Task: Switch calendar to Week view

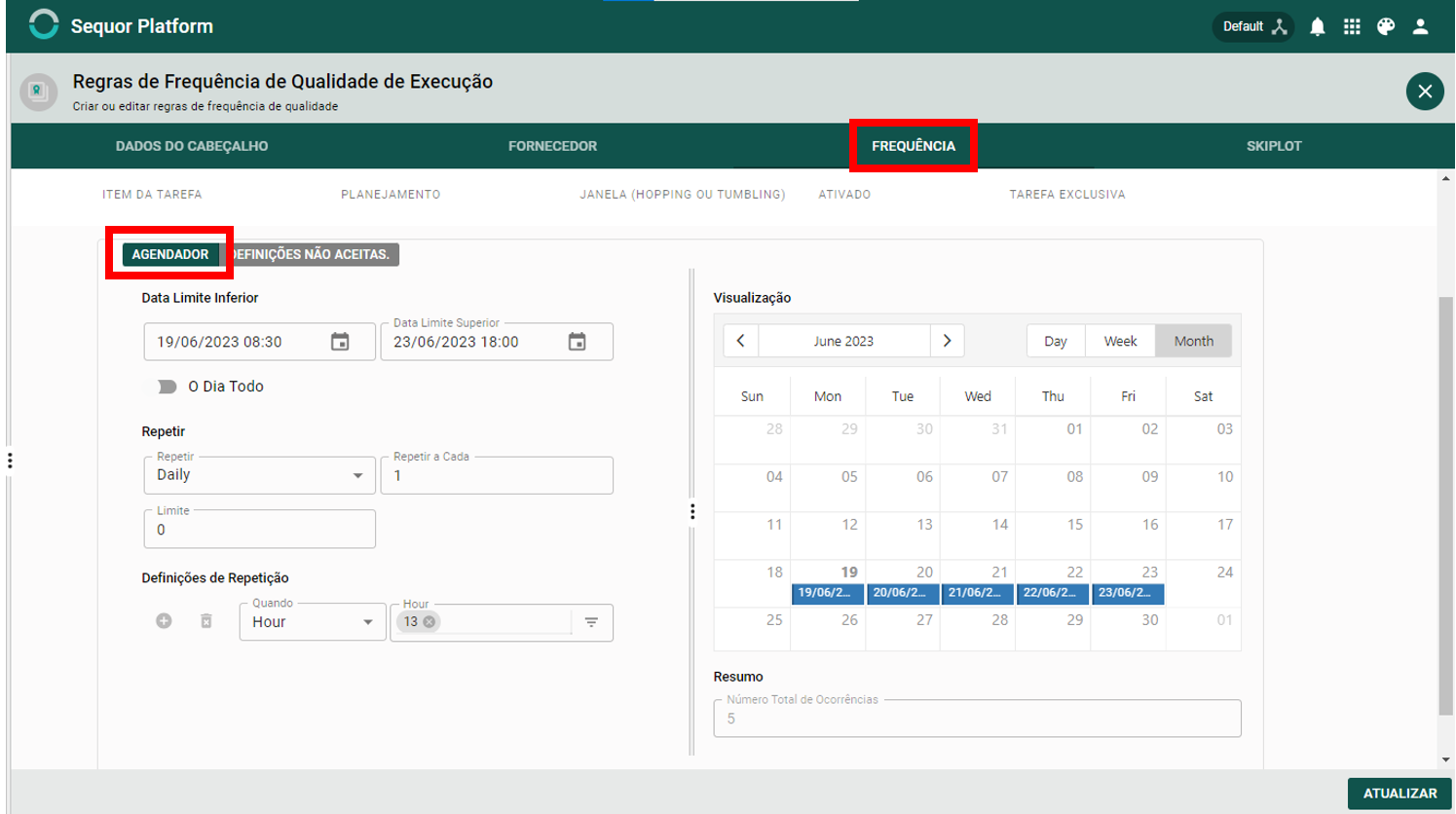Action: (x=1120, y=341)
